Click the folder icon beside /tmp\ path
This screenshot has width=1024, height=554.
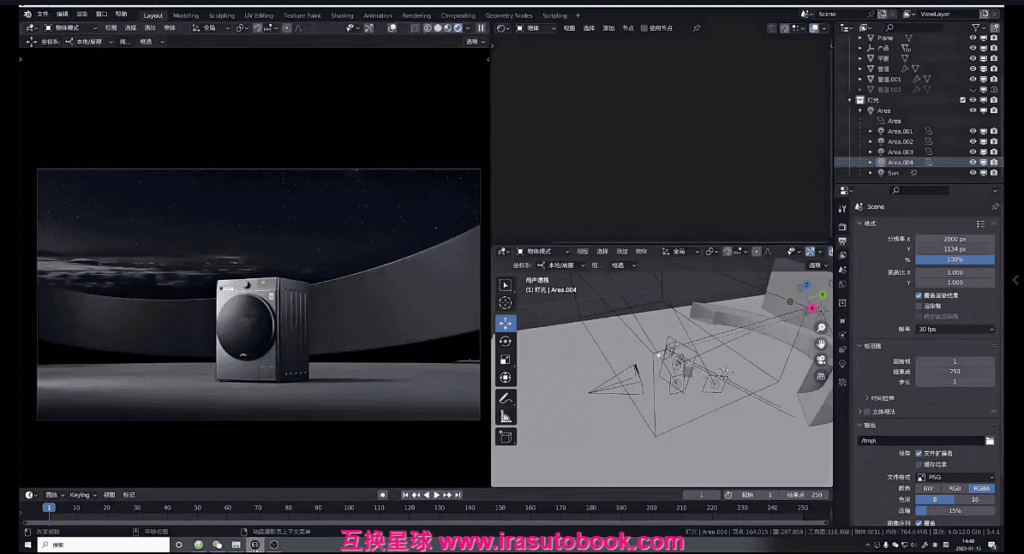click(989, 440)
